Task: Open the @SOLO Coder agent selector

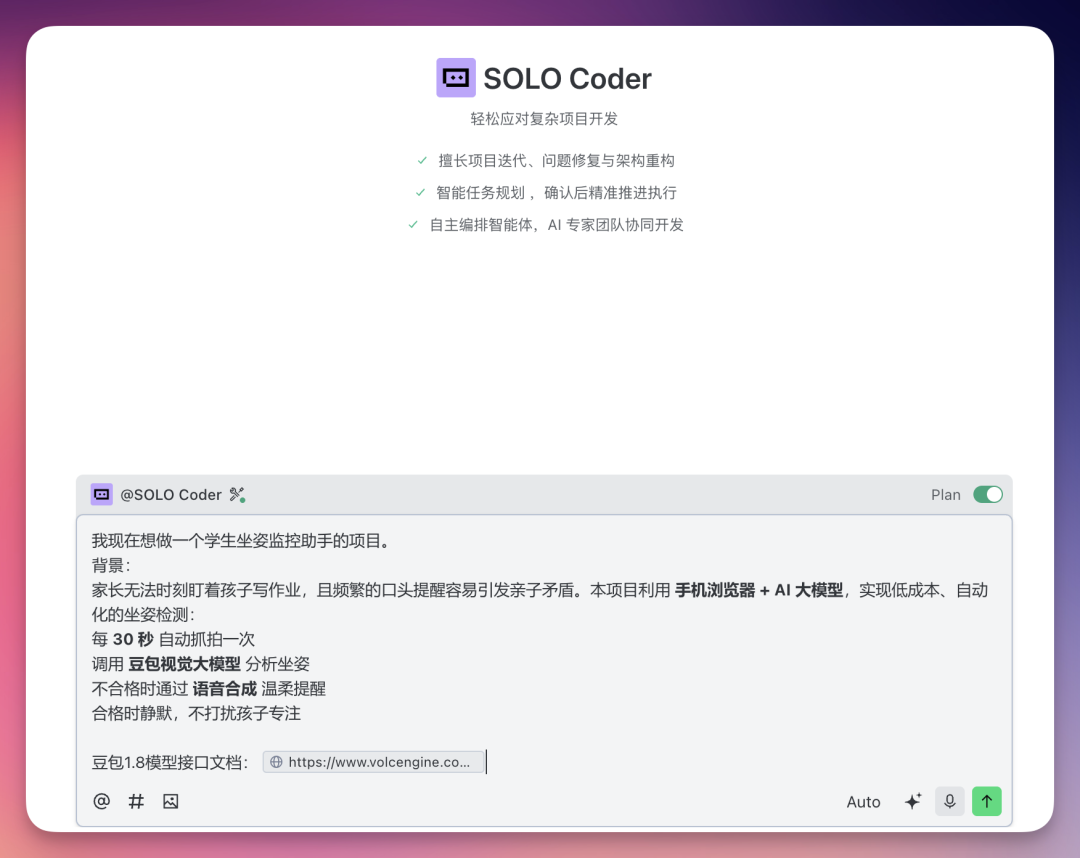Action: [171, 494]
